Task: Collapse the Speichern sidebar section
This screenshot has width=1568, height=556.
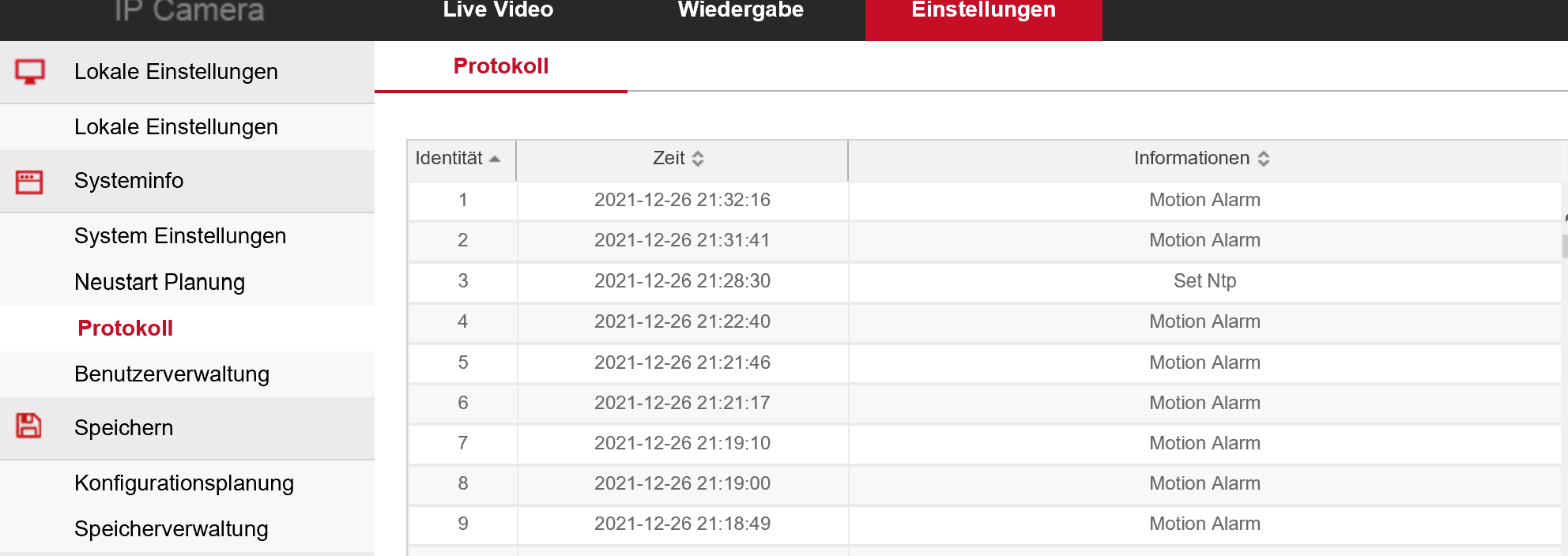Action: (123, 427)
